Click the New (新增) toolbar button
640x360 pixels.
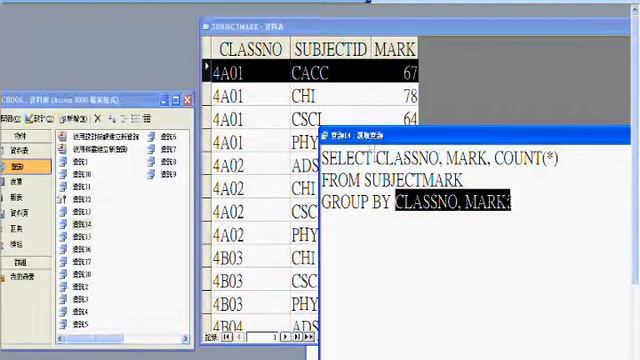[x=73, y=119]
